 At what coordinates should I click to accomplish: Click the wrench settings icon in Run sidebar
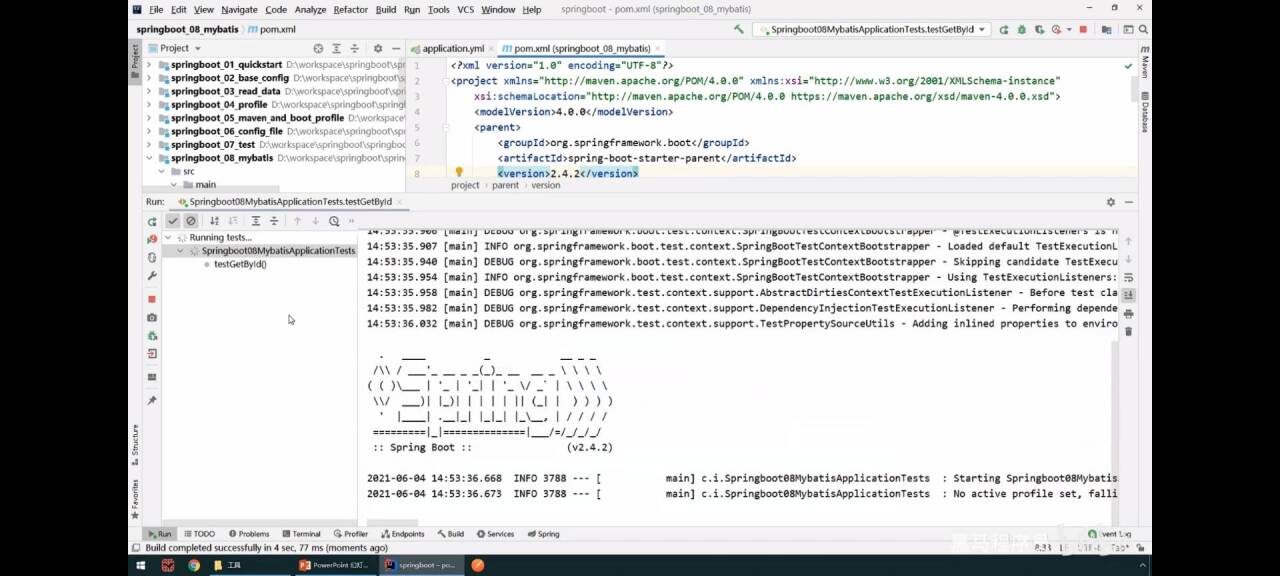click(152, 275)
